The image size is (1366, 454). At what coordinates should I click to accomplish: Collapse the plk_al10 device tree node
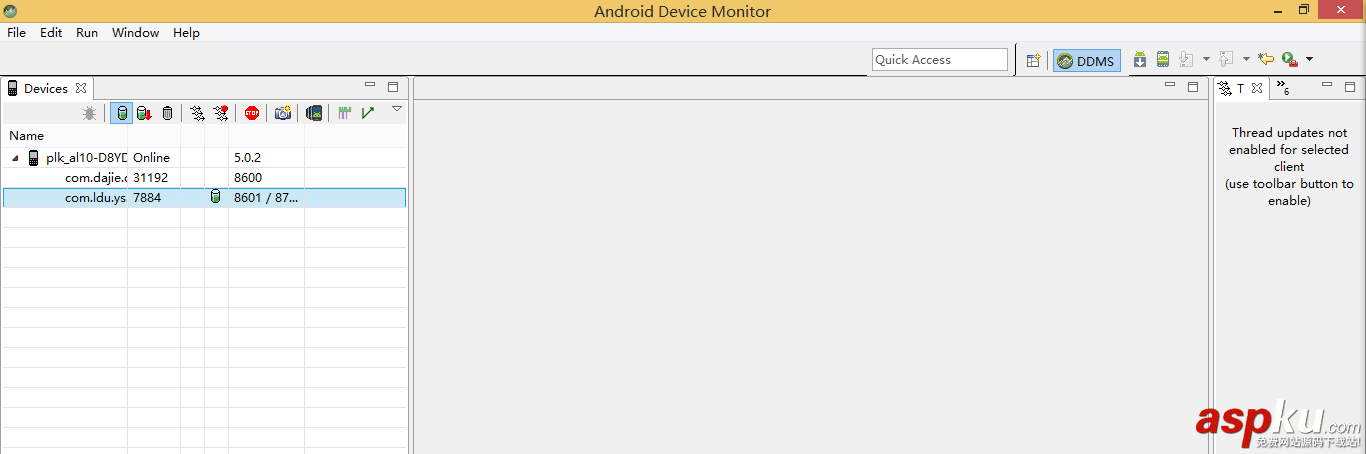point(16,158)
